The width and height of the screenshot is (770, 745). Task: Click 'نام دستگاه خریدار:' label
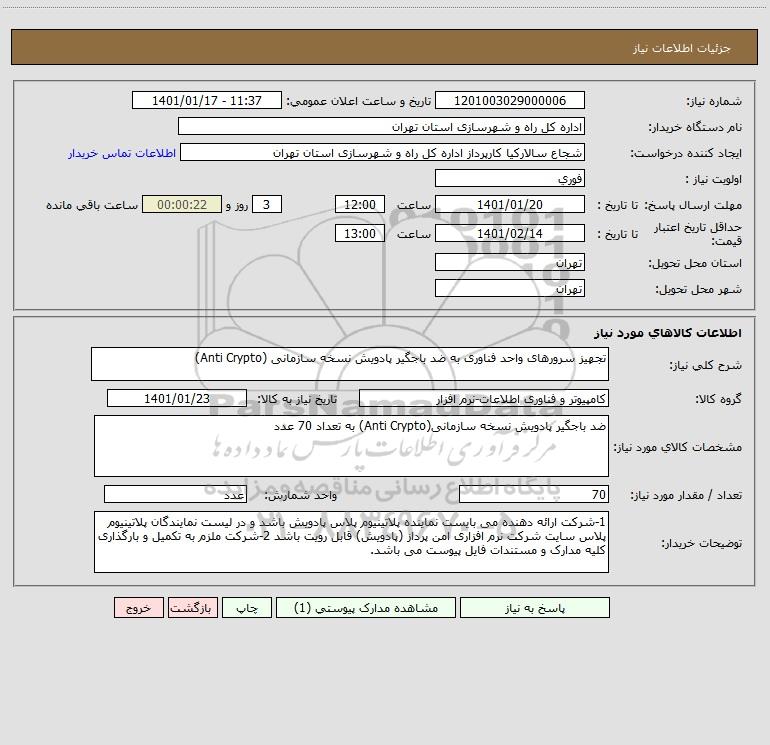click(695, 127)
